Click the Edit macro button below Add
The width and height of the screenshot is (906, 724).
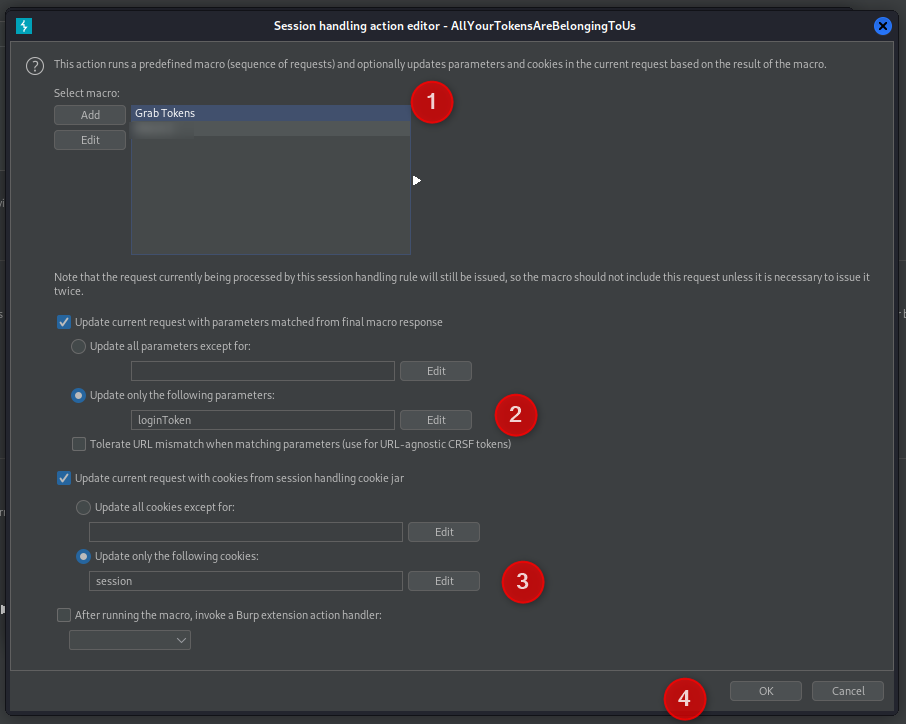click(x=90, y=140)
